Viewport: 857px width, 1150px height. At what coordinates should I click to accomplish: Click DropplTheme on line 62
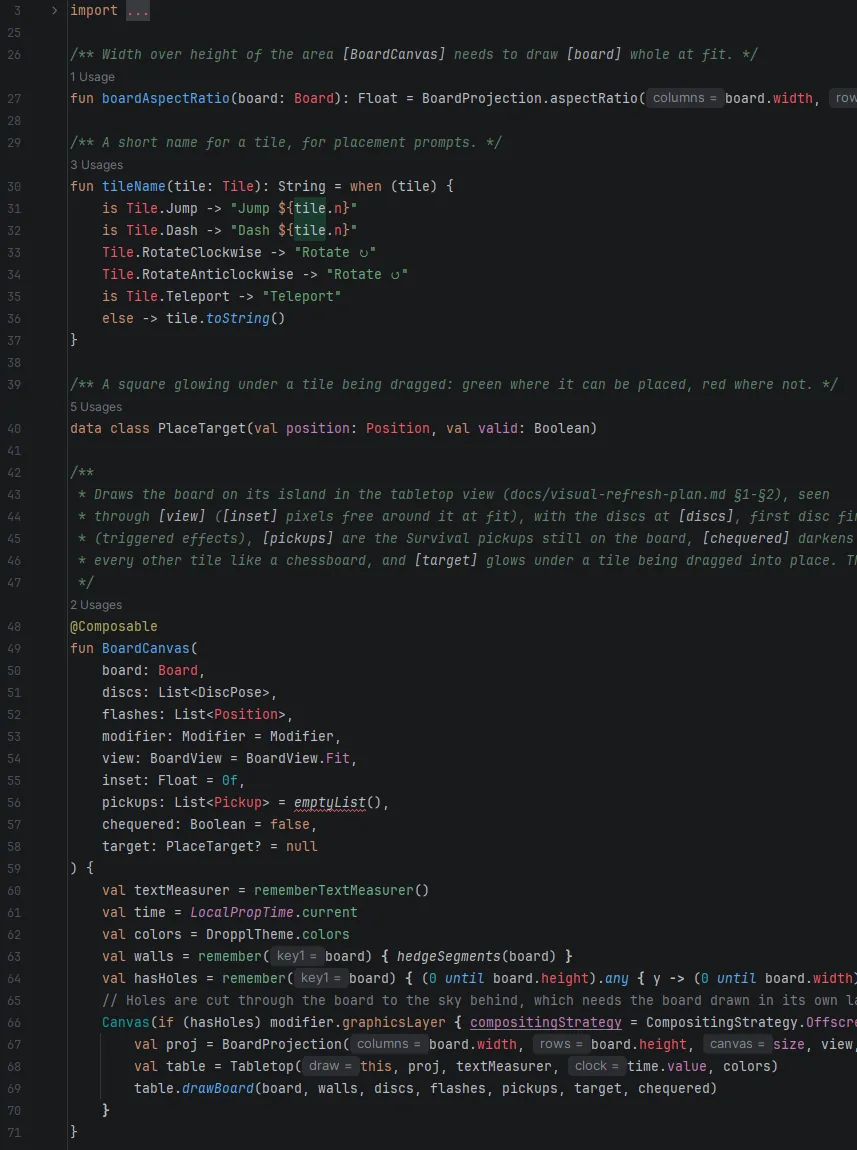click(x=249, y=934)
